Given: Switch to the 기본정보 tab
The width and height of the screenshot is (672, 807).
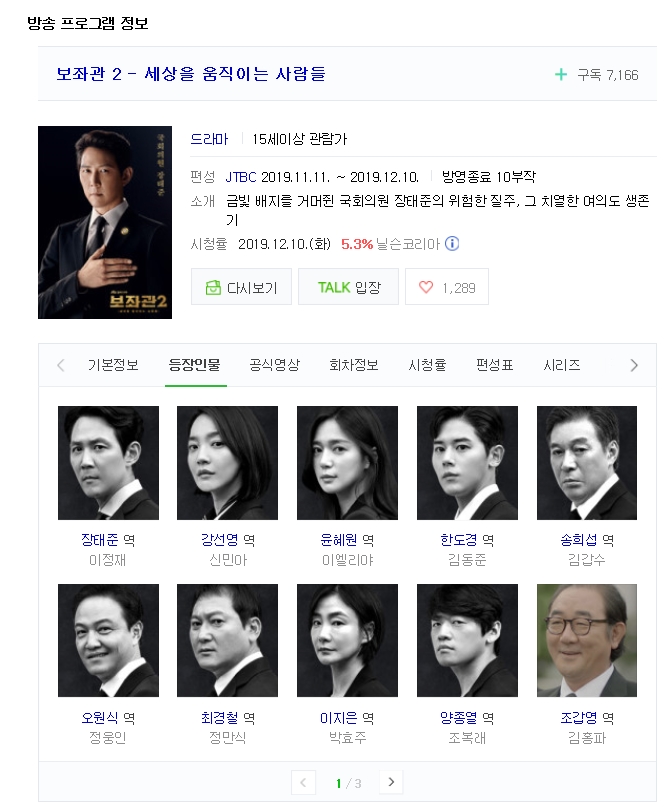Looking at the screenshot, I should coord(113,365).
